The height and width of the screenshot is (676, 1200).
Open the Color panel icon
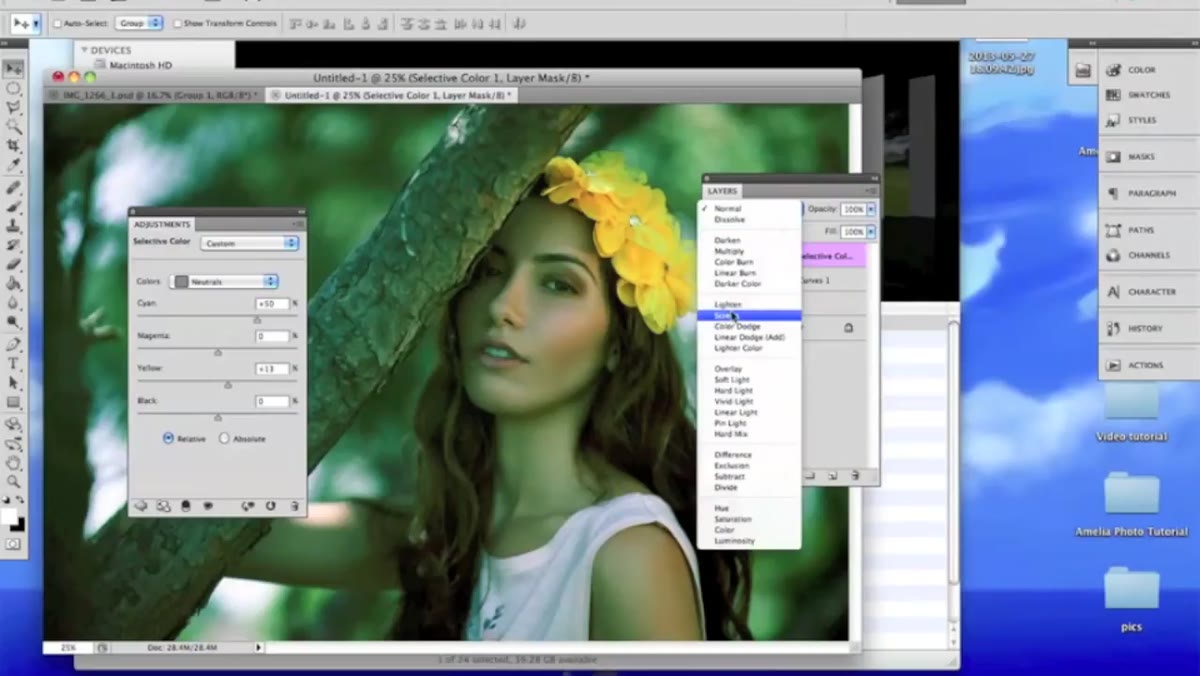1114,70
